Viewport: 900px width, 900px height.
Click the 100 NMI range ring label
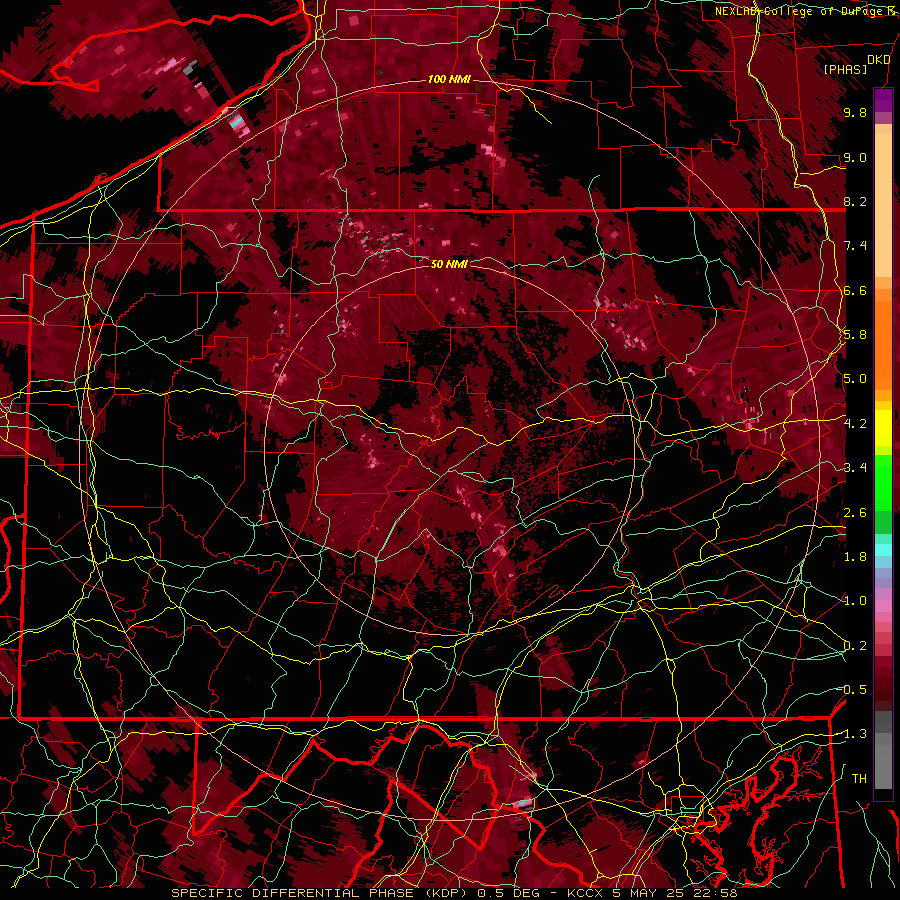point(449,79)
